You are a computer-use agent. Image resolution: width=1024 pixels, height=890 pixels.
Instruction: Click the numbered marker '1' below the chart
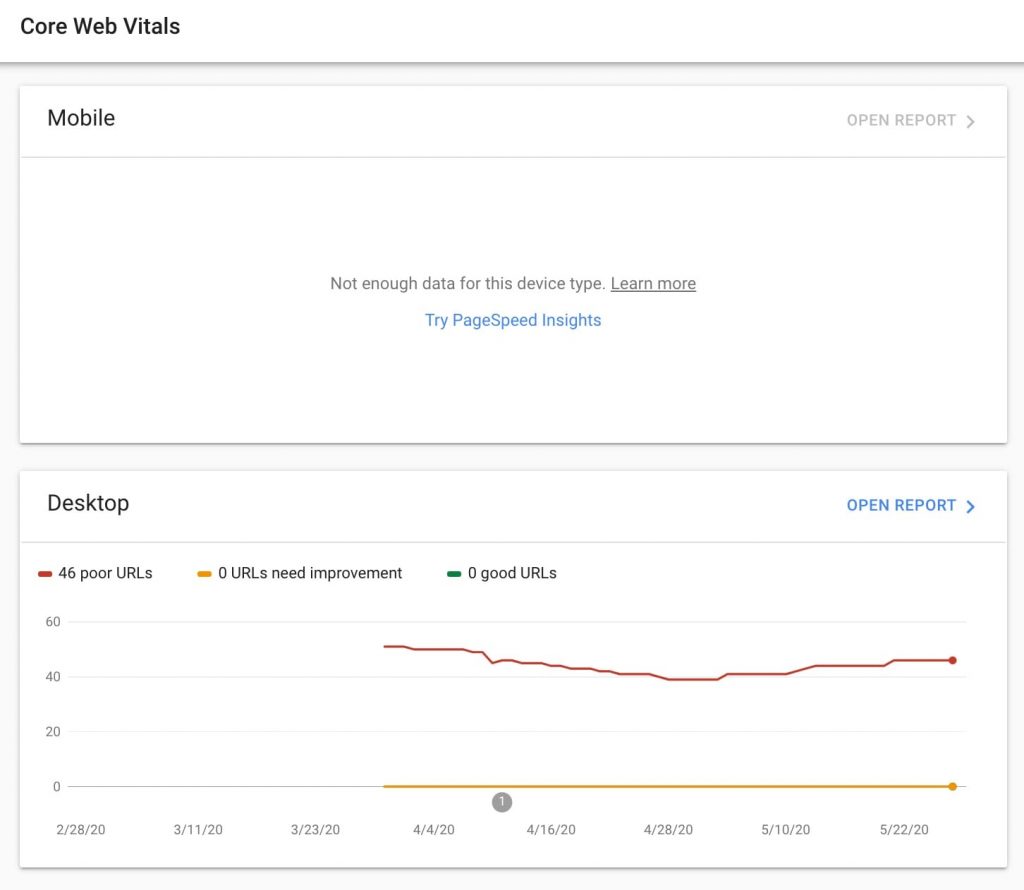[502, 802]
